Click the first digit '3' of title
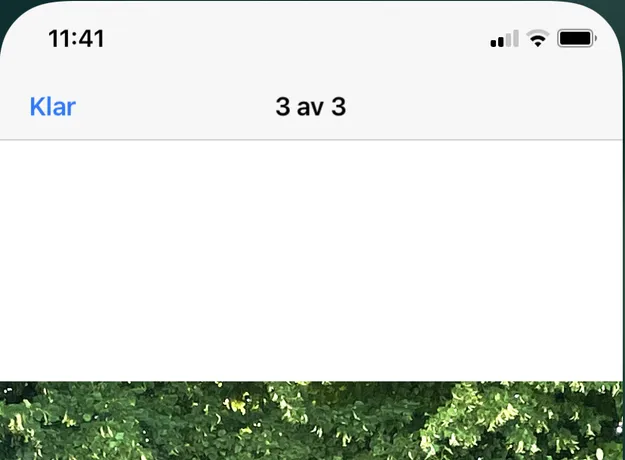Viewport: 625px width, 460px height. pyautogui.click(x=283, y=106)
